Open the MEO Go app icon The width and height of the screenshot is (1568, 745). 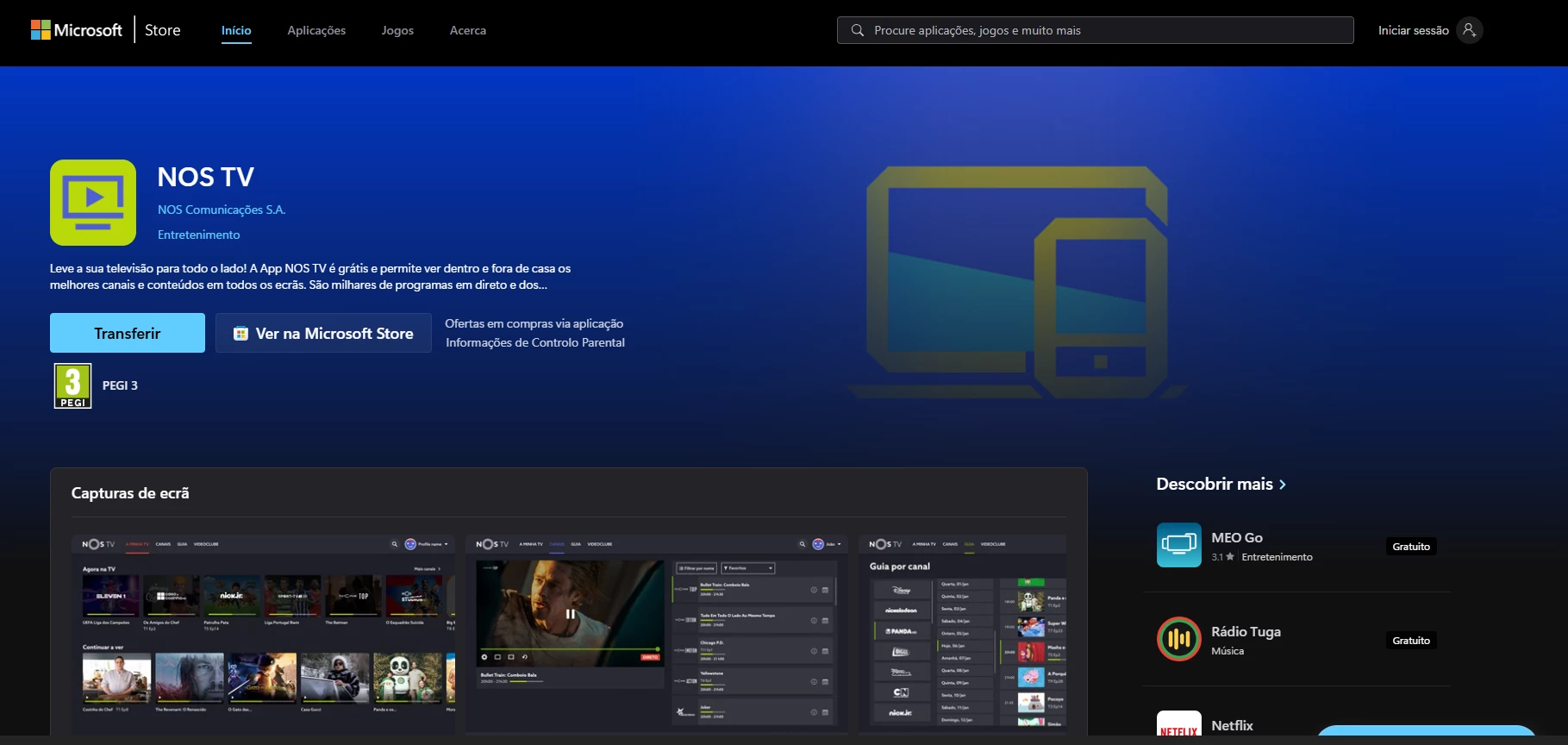pyautogui.click(x=1178, y=545)
